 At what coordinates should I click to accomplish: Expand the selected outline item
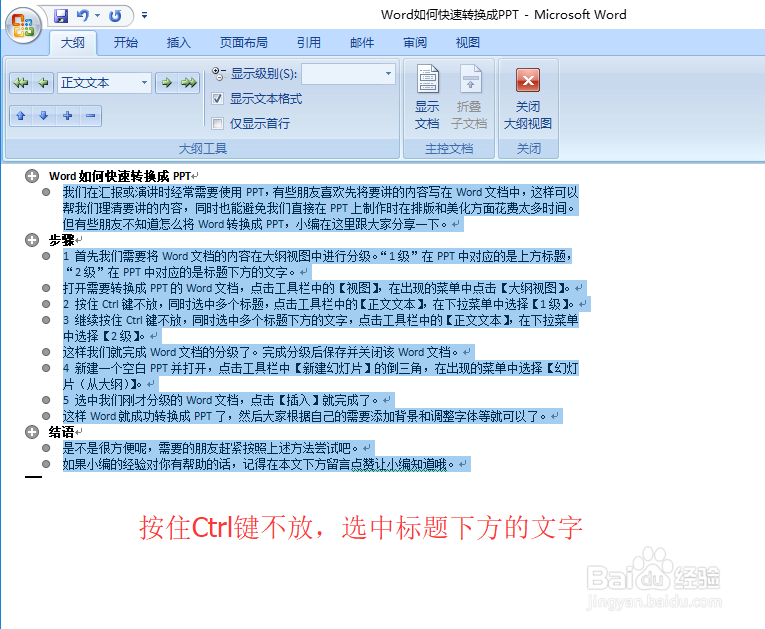click(x=67, y=116)
